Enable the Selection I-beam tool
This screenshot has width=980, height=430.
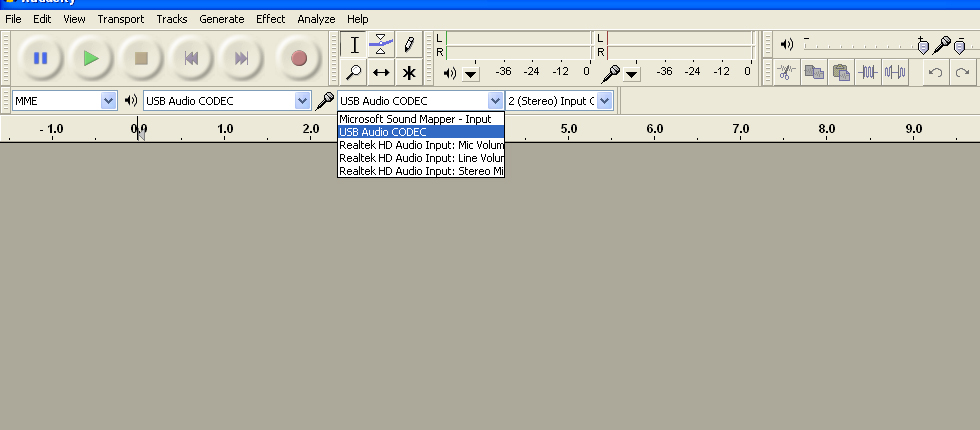tap(354, 45)
